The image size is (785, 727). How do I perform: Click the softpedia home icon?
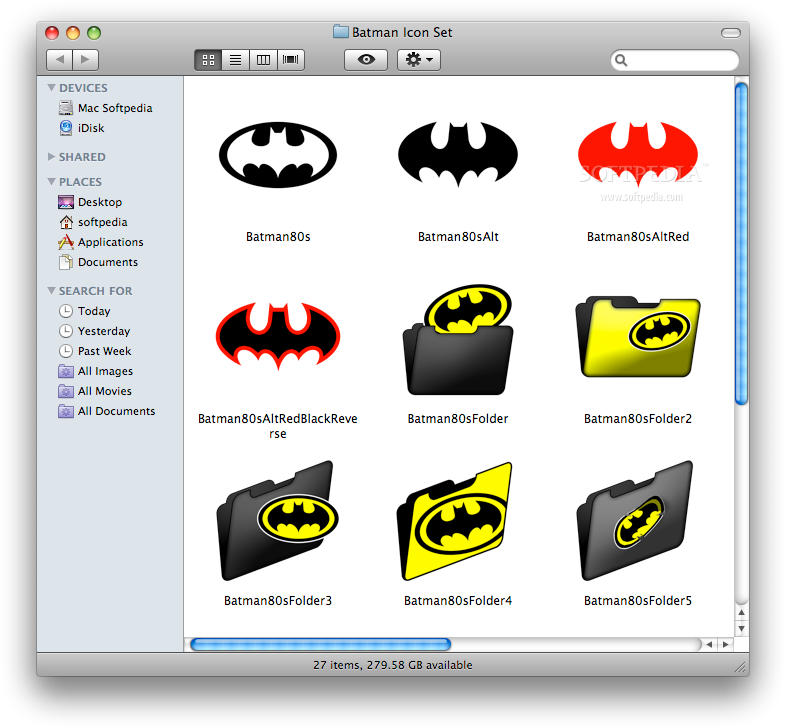66,222
